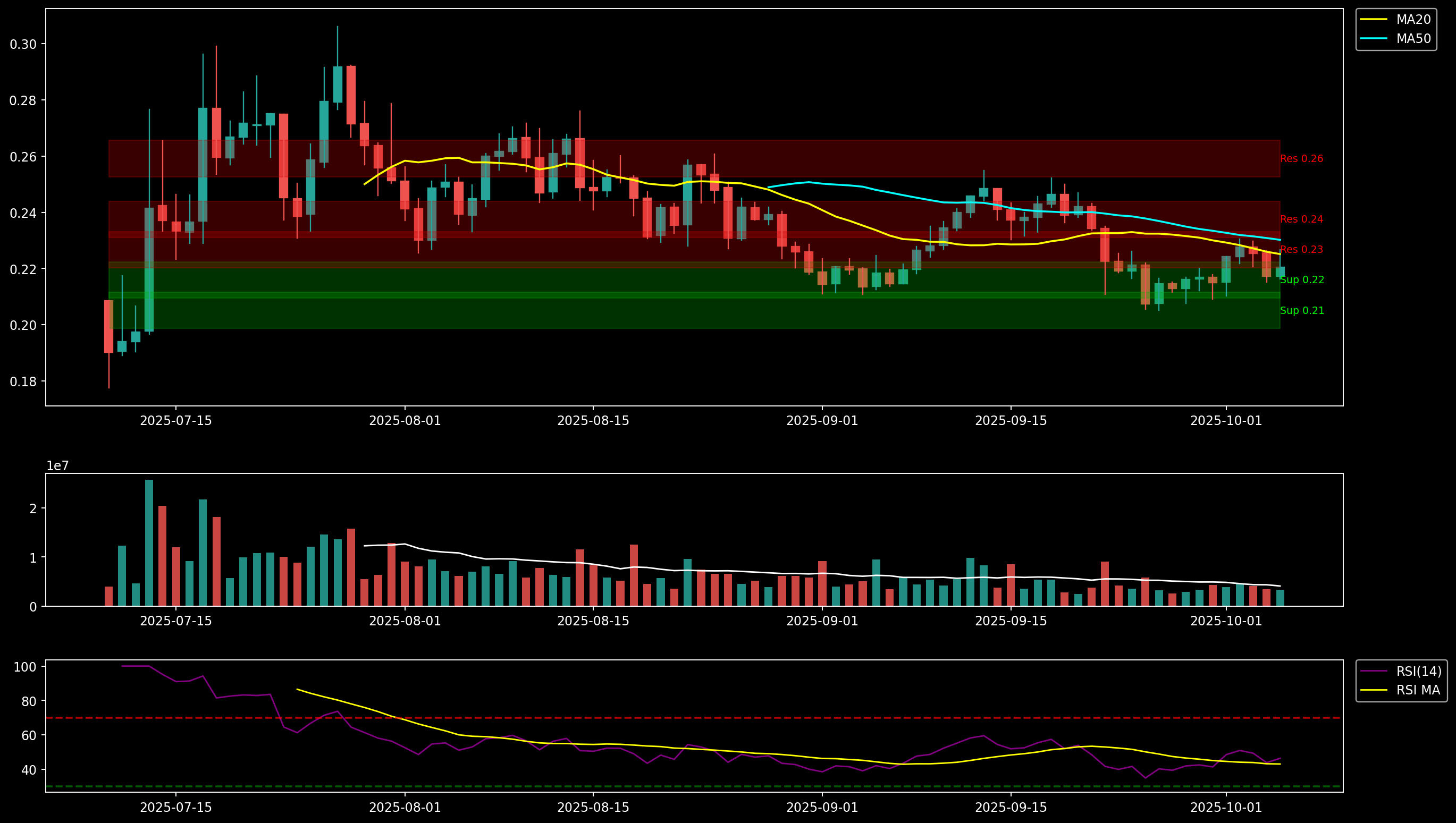Click the Sup 0.22 support label
The image size is (1456, 823).
(1302, 281)
